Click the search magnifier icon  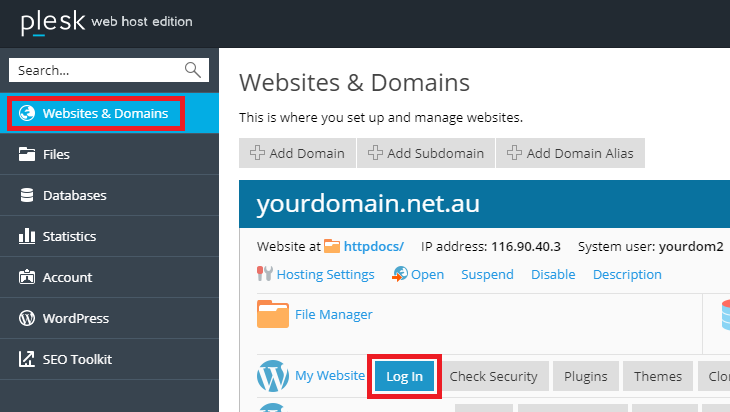point(192,70)
